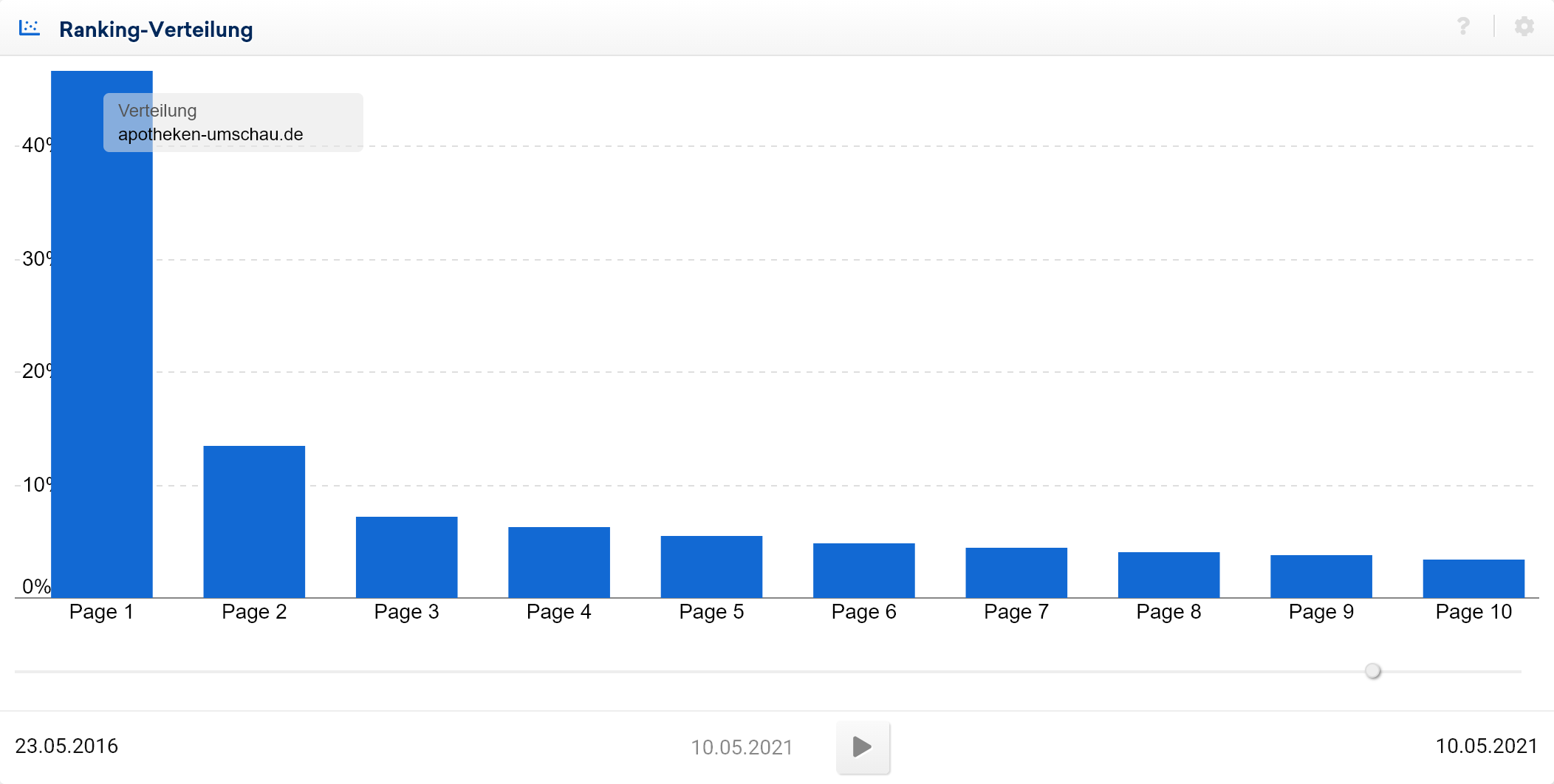Click the Page 6 bar
This screenshot has width=1554, height=784.
point(863,570)
